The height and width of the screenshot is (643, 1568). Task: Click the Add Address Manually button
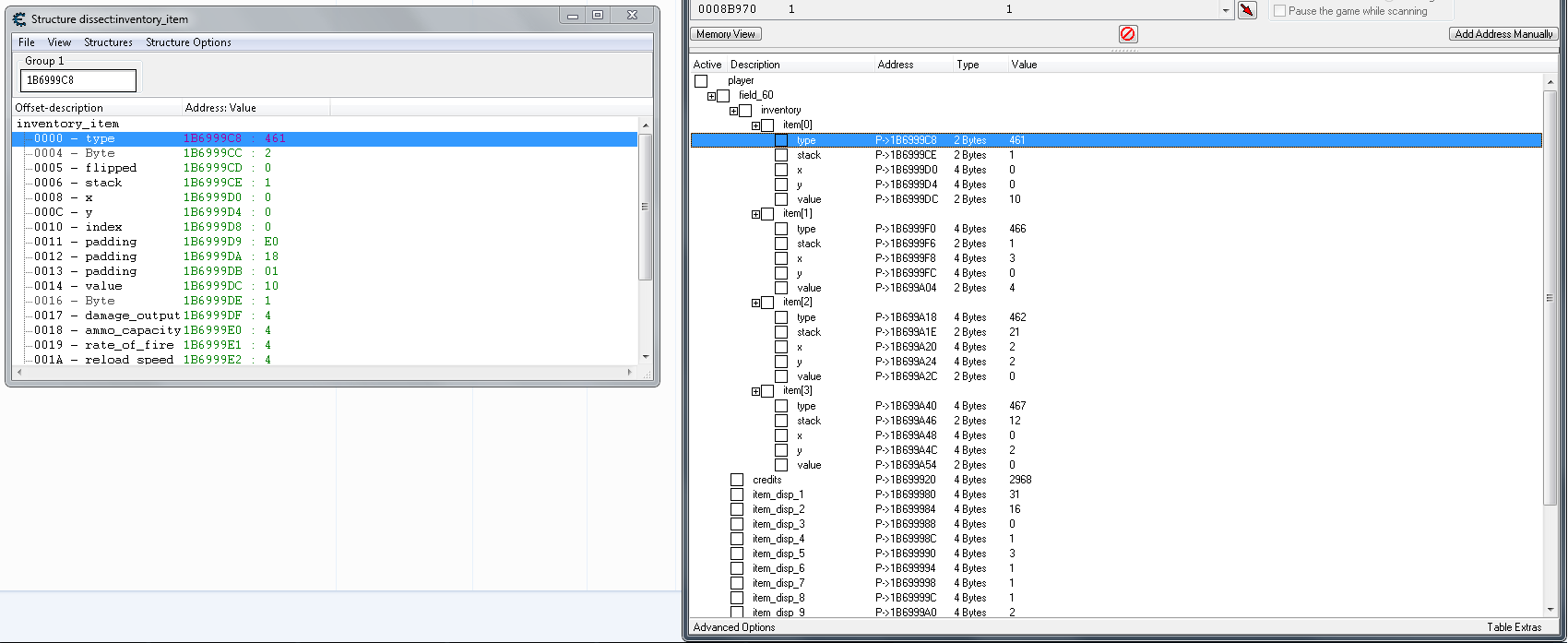pyautogui.click(x=1503, y=34)
